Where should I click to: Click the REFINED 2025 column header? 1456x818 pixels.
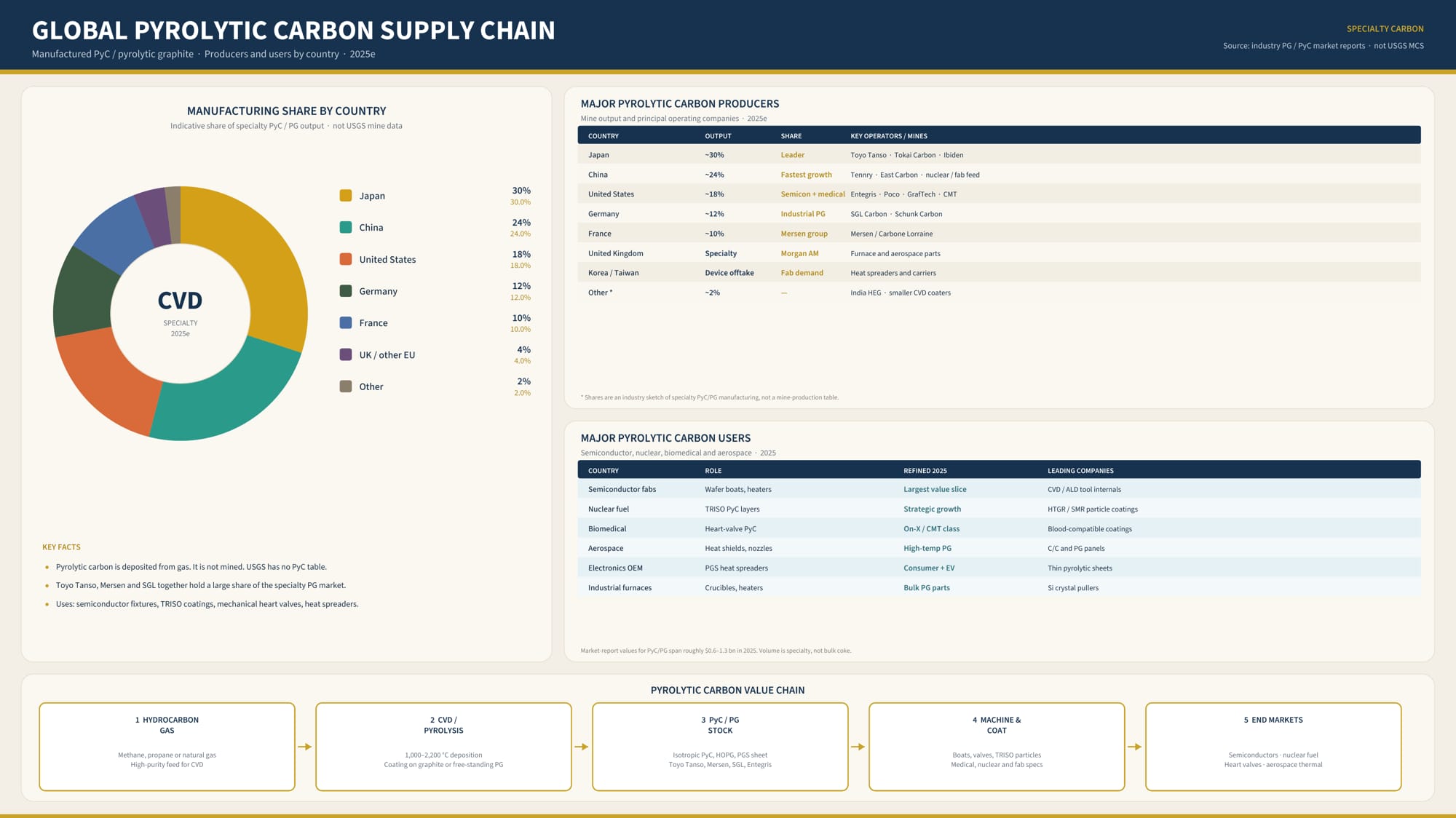925,471
